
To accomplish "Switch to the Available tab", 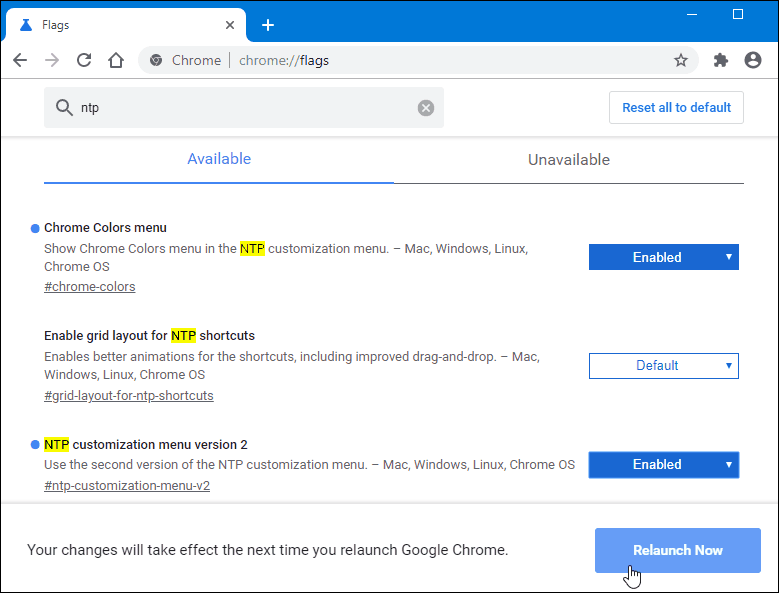I will [x=219, y=159].
